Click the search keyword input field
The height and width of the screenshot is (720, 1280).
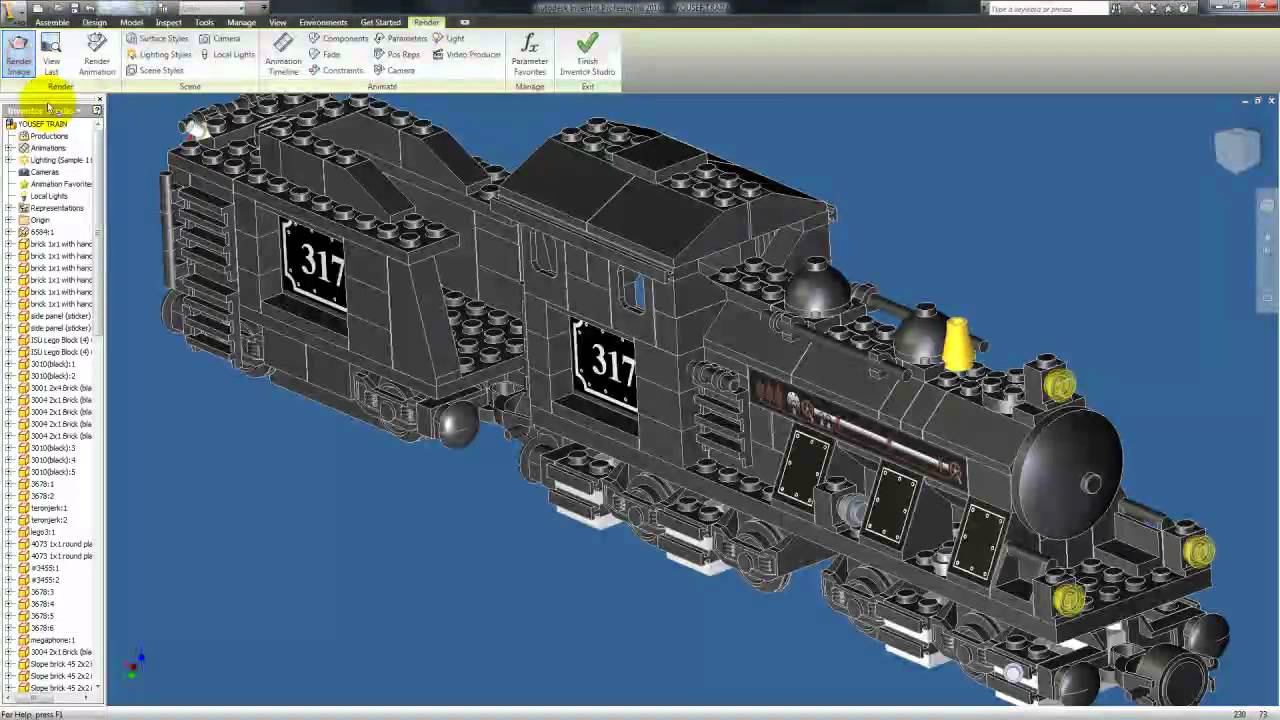coord(1047,9)
